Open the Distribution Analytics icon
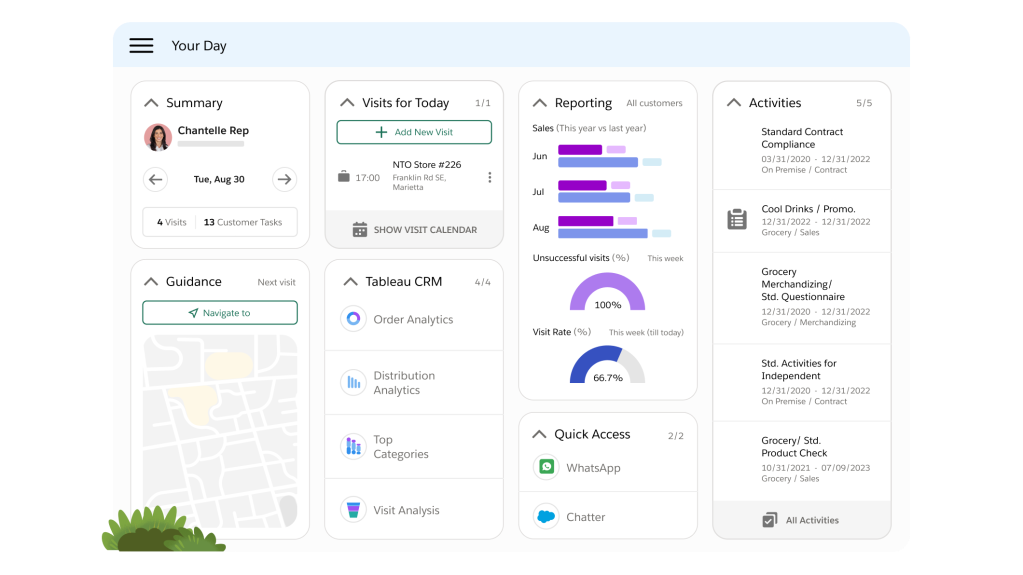The height and width of the screenshot is (575, 1023). pyautogui.click(x=353, y=382)
